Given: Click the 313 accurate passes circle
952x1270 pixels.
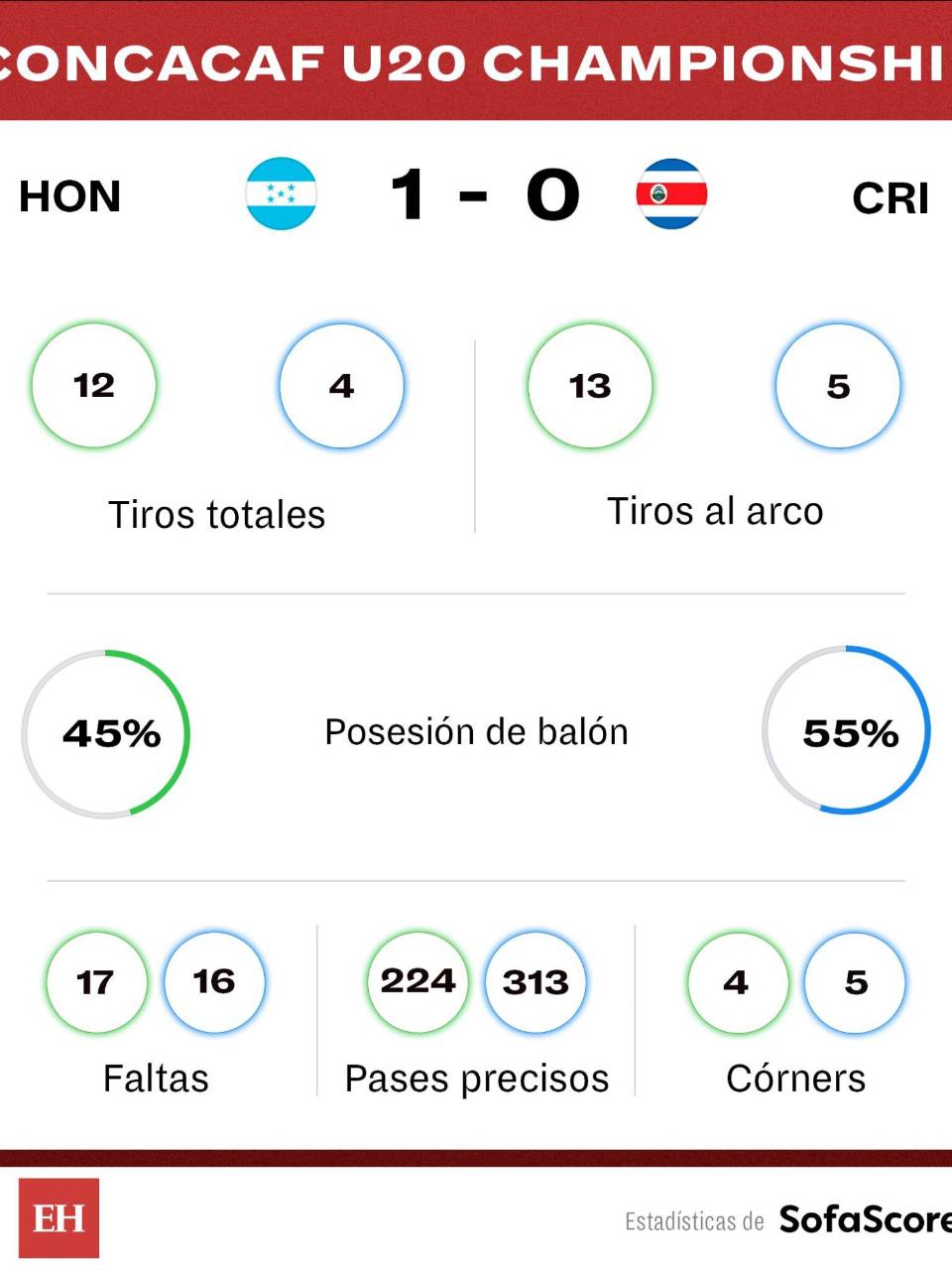Looking at the screenshot, I should coord(535,982).
